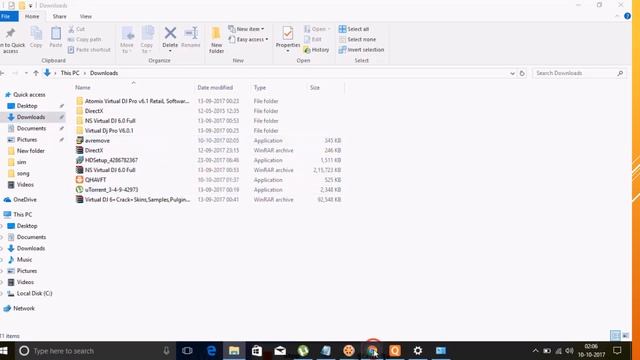Open the Action Center notifications icon
This screenshot has height=360, width=640.
pos(617,351)
